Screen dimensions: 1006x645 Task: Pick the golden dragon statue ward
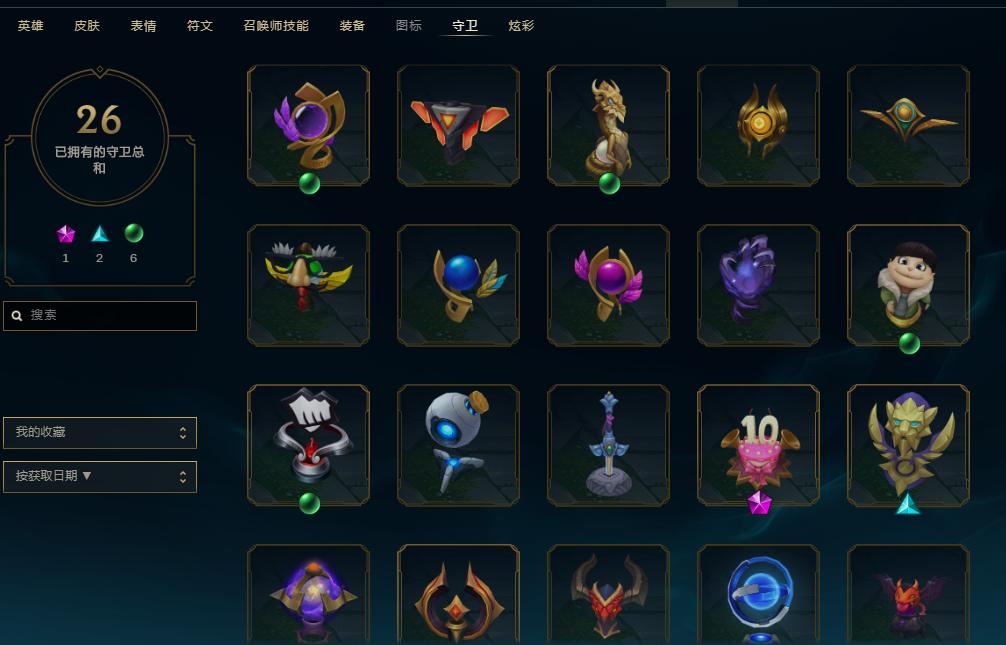pyautogui.click(x=608, y=126)
